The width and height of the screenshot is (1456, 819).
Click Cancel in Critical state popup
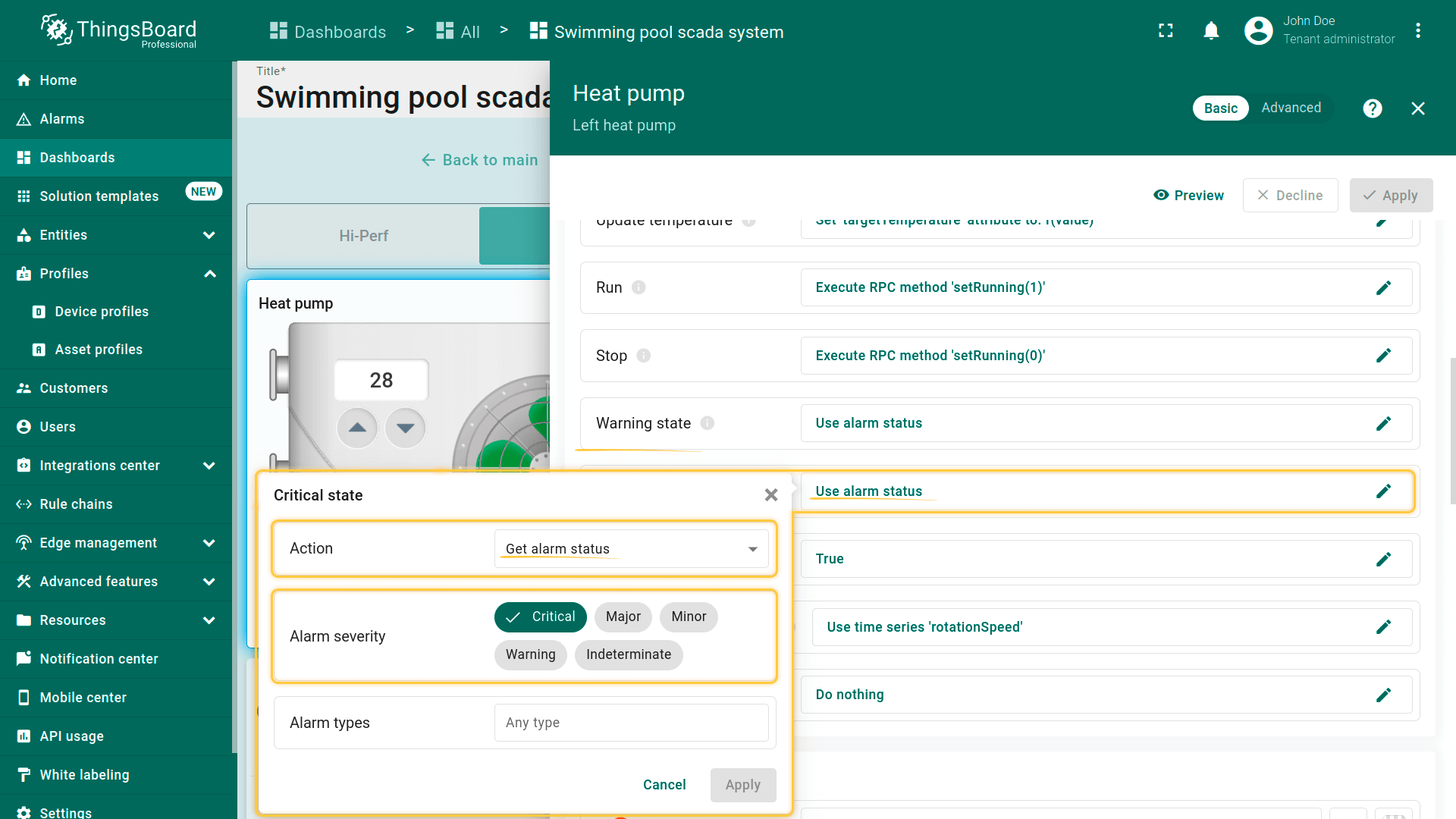(664, 785)
